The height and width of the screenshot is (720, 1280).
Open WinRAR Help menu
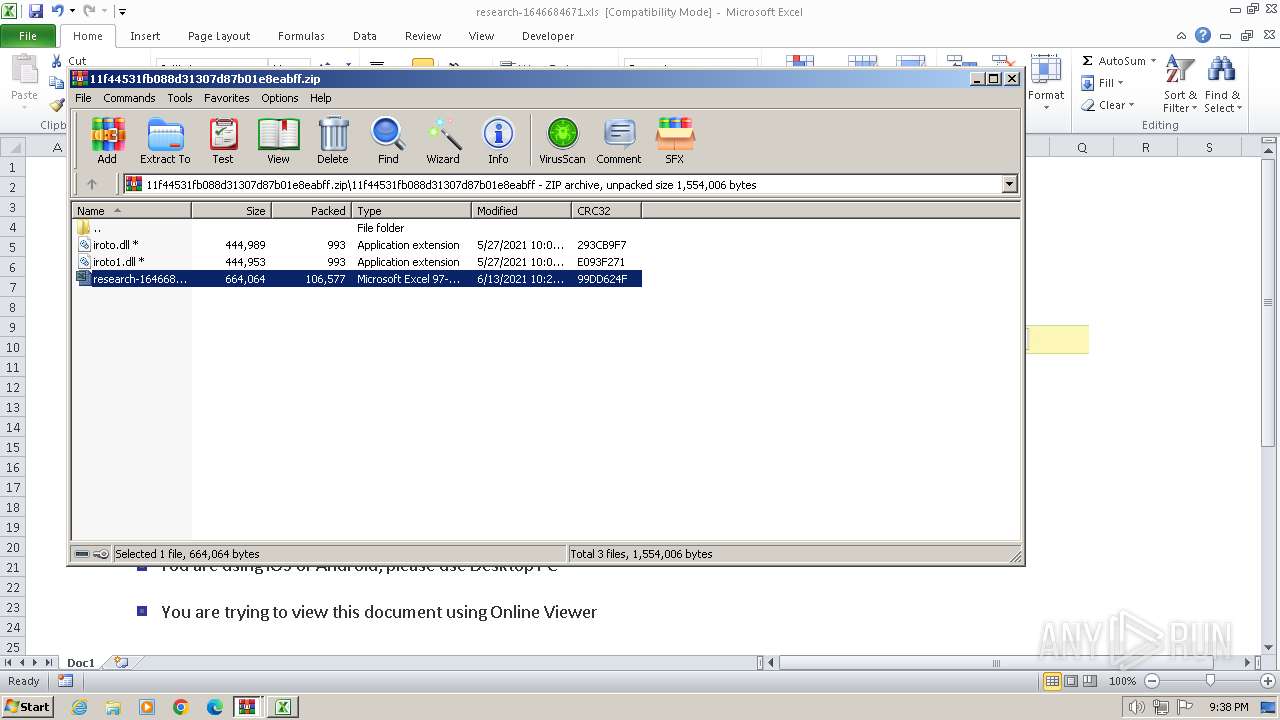pos(321,98)
